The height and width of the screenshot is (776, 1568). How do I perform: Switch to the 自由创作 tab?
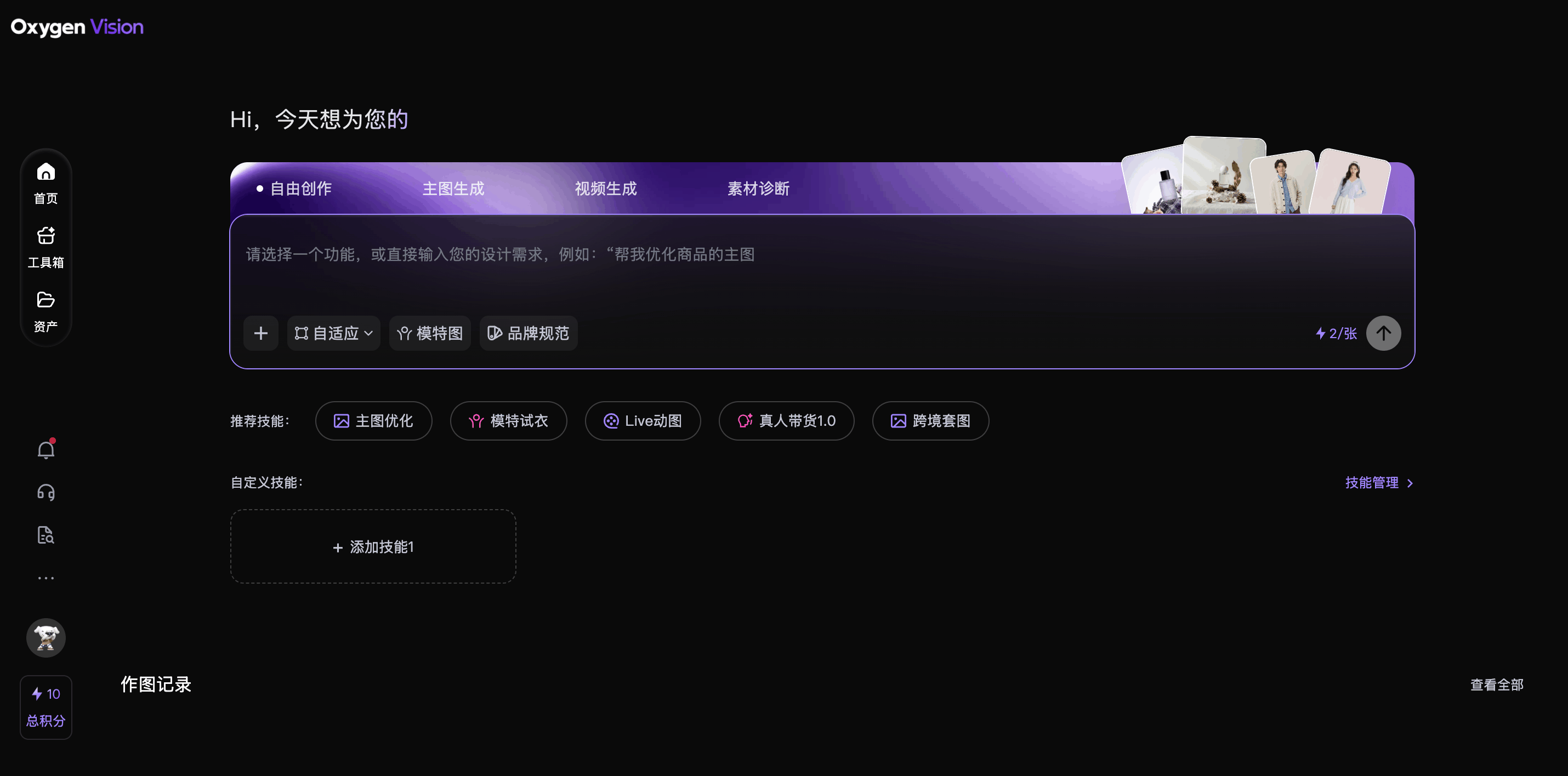tap(293, 189)
